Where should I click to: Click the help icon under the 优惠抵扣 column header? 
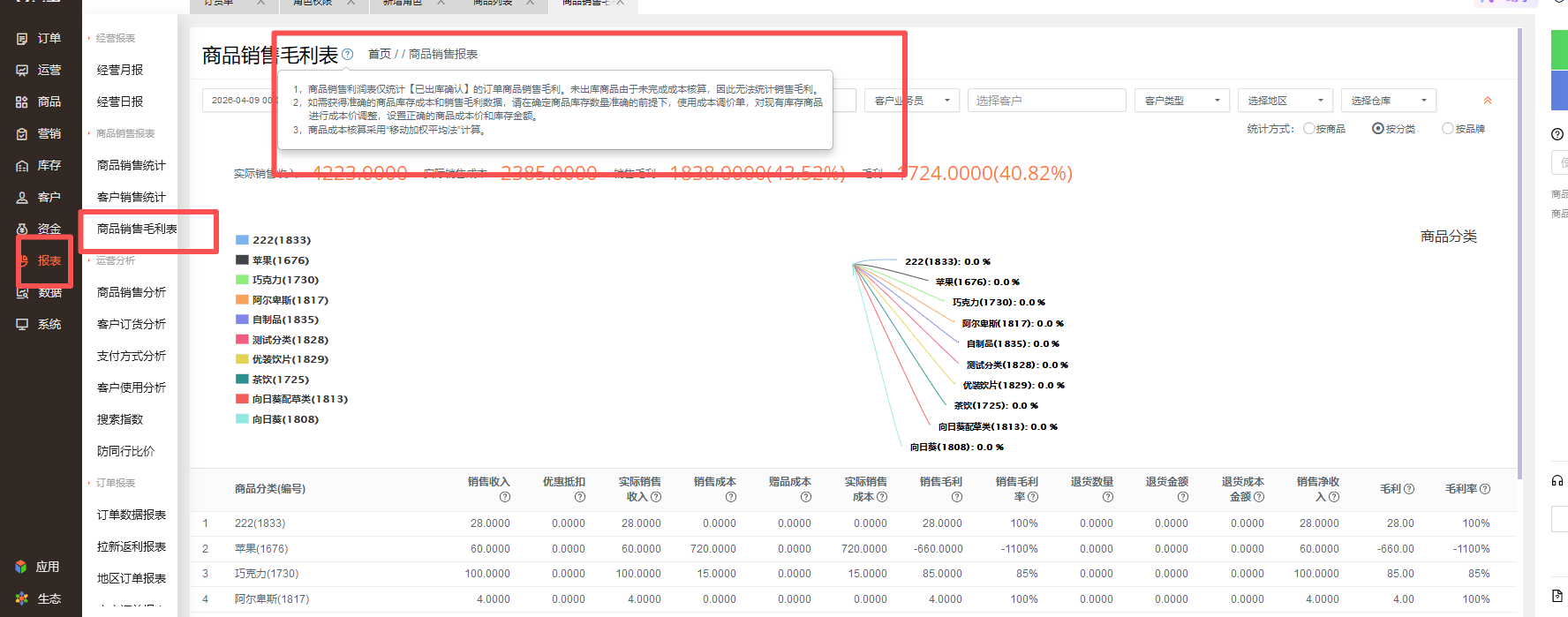[580, 497]
